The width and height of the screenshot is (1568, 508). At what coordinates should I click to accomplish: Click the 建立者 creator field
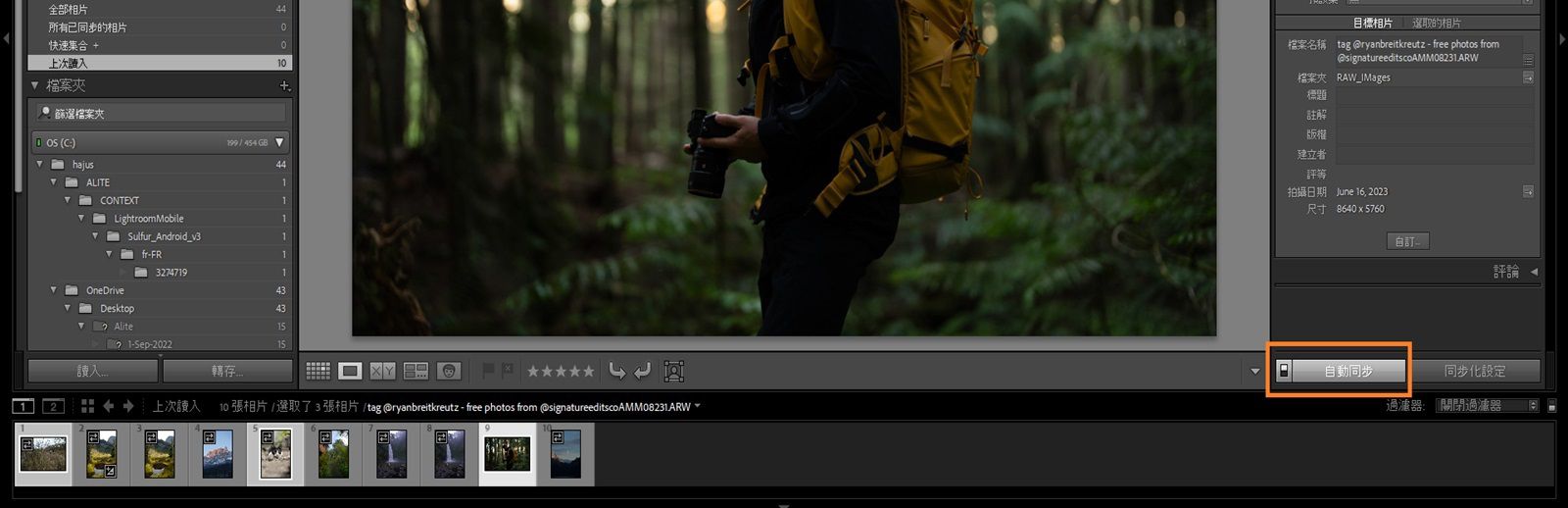tap(1435, 155)
